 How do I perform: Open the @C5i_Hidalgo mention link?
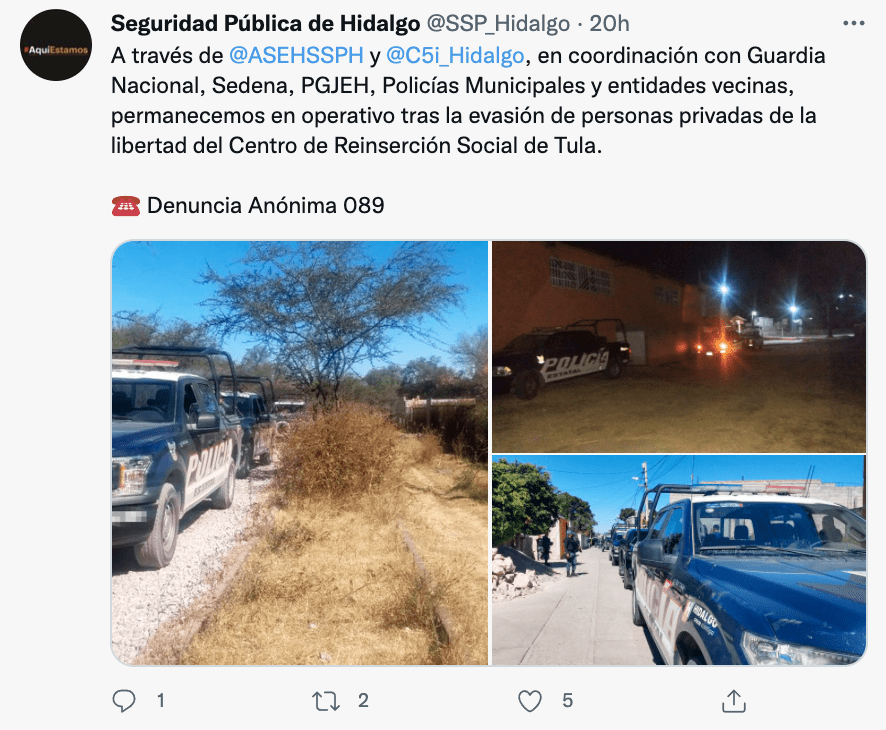(455, 55)
